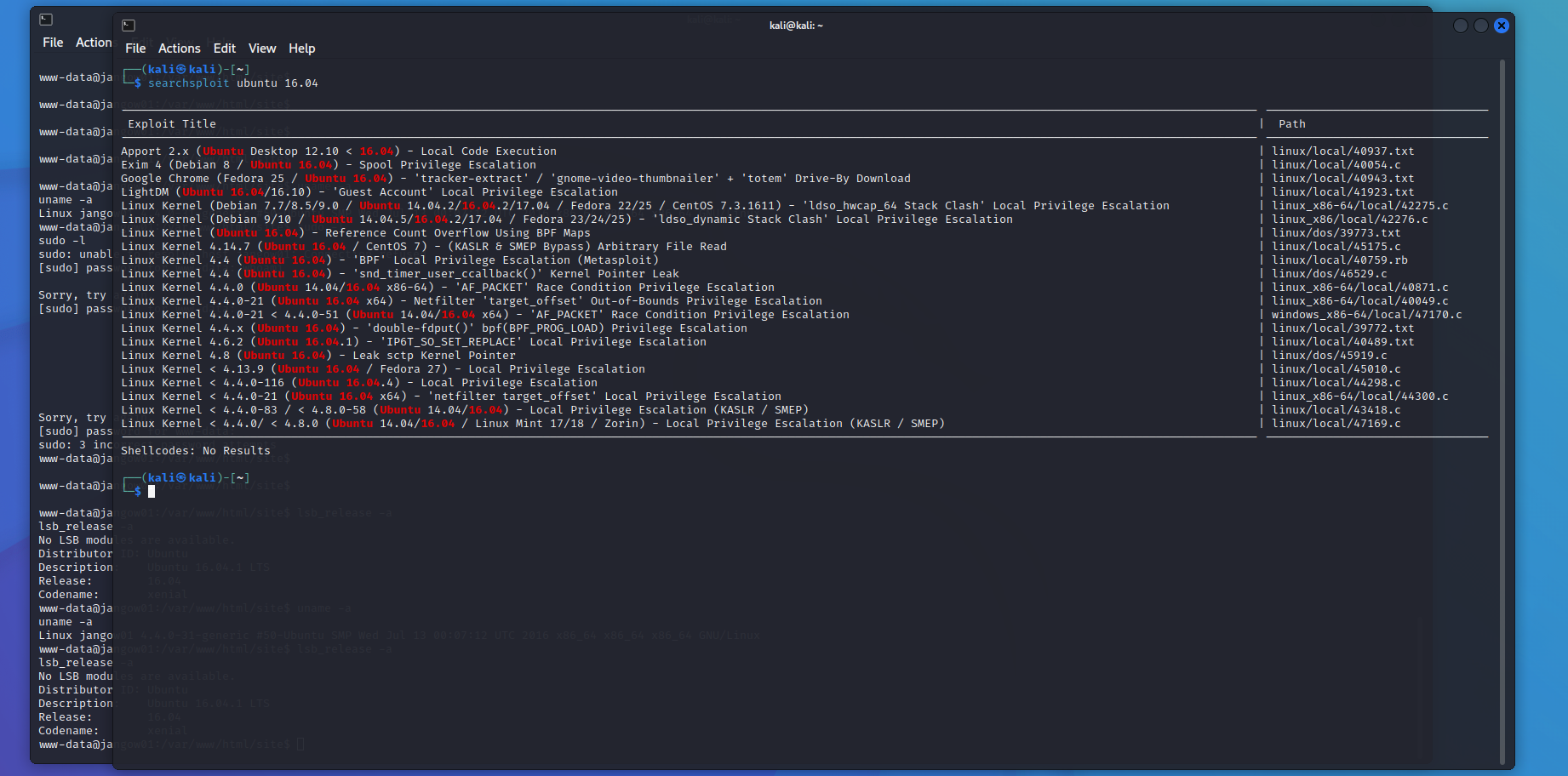Screen dimensions: 1568x776
Task: Open the File menu of the background terminal
Action: [x=53, y=43]
